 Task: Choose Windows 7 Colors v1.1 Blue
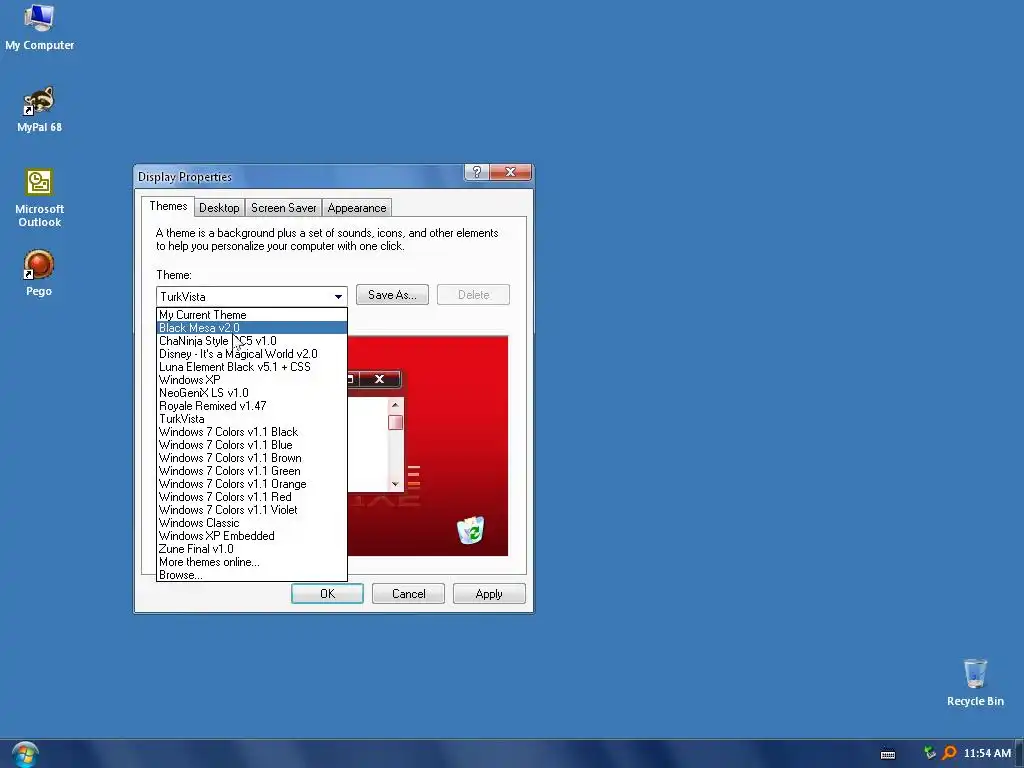[252, 445]
